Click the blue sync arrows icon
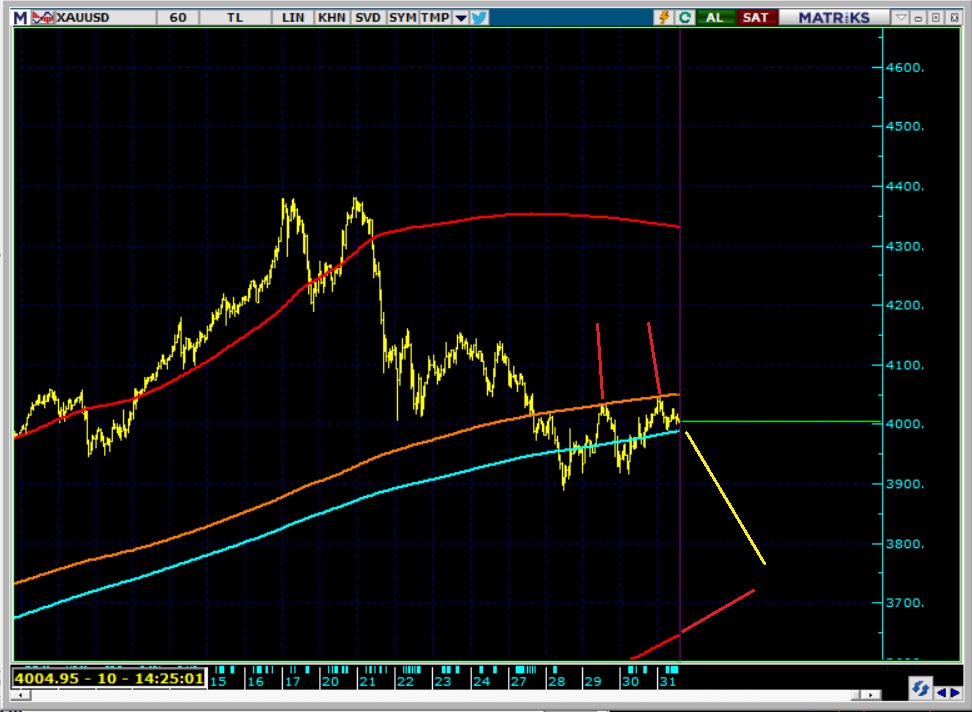This screenshot has width=972, height=712. pos(919,687)
